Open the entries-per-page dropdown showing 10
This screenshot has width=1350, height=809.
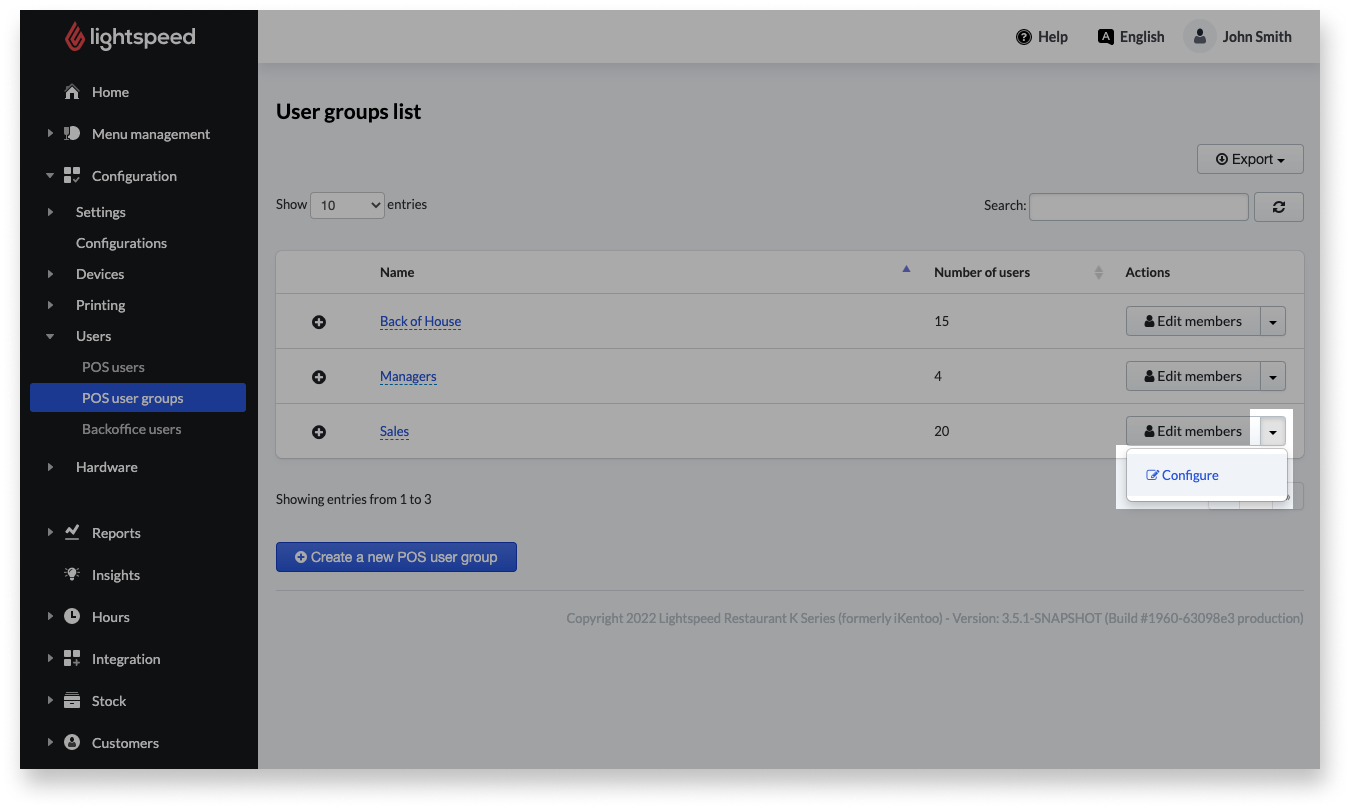347,205
